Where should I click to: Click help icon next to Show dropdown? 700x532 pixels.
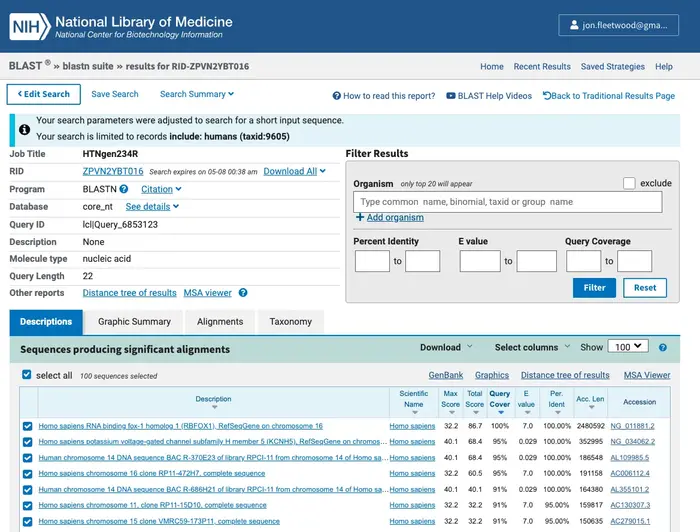pyautogui.click(x=663, y=347)
